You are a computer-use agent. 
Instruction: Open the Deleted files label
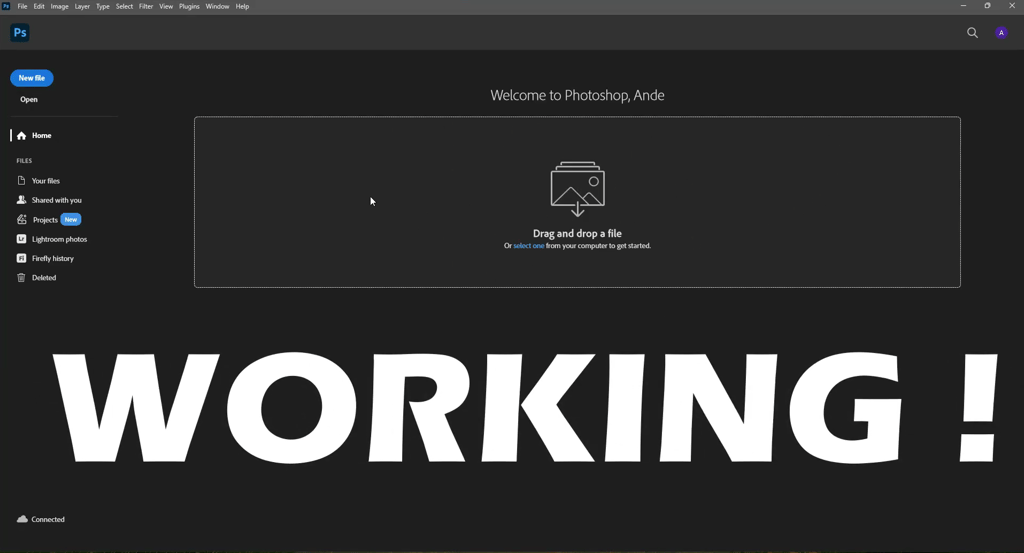[44, 277]
